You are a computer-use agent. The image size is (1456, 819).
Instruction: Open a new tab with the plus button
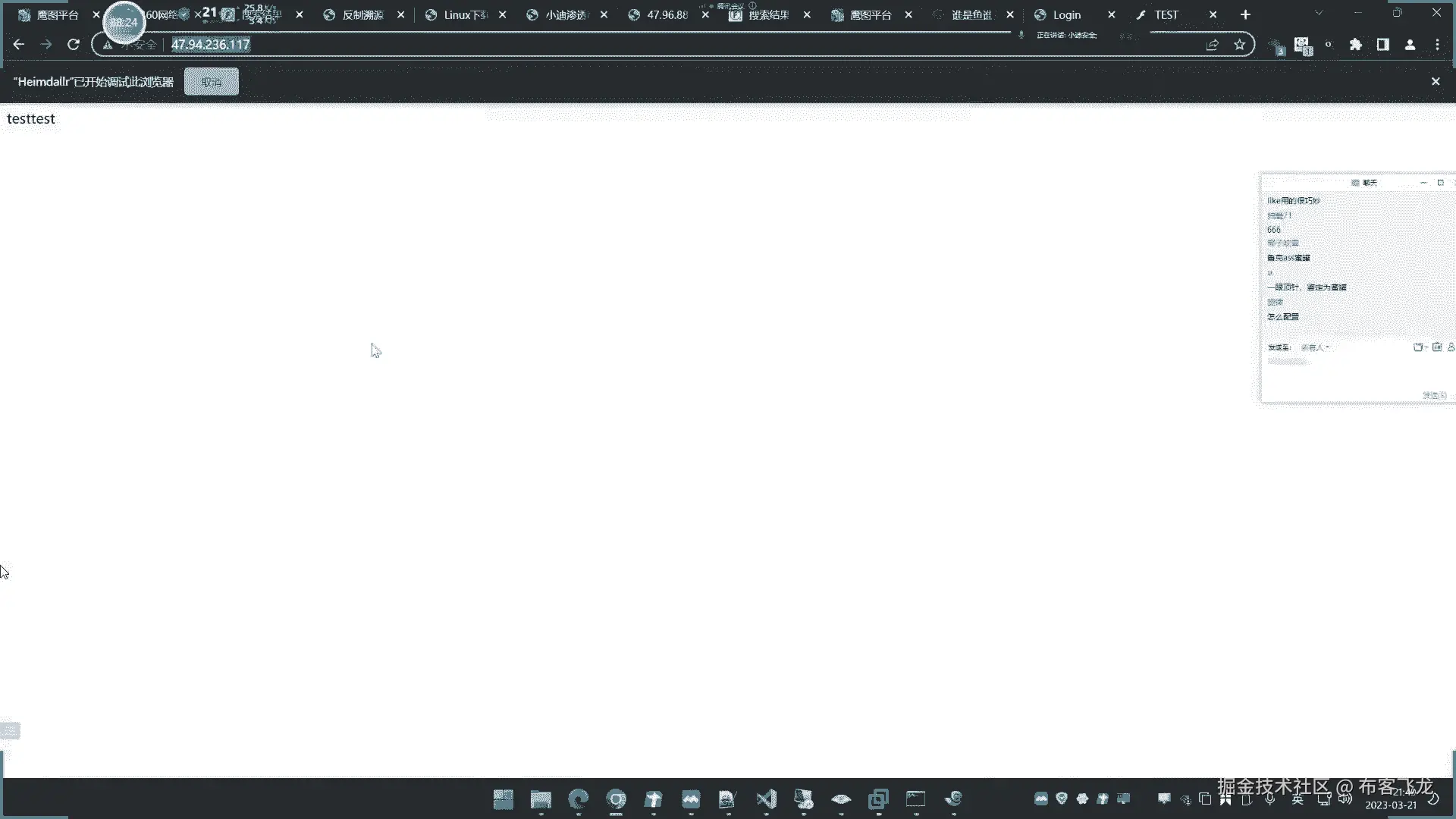1245,14
